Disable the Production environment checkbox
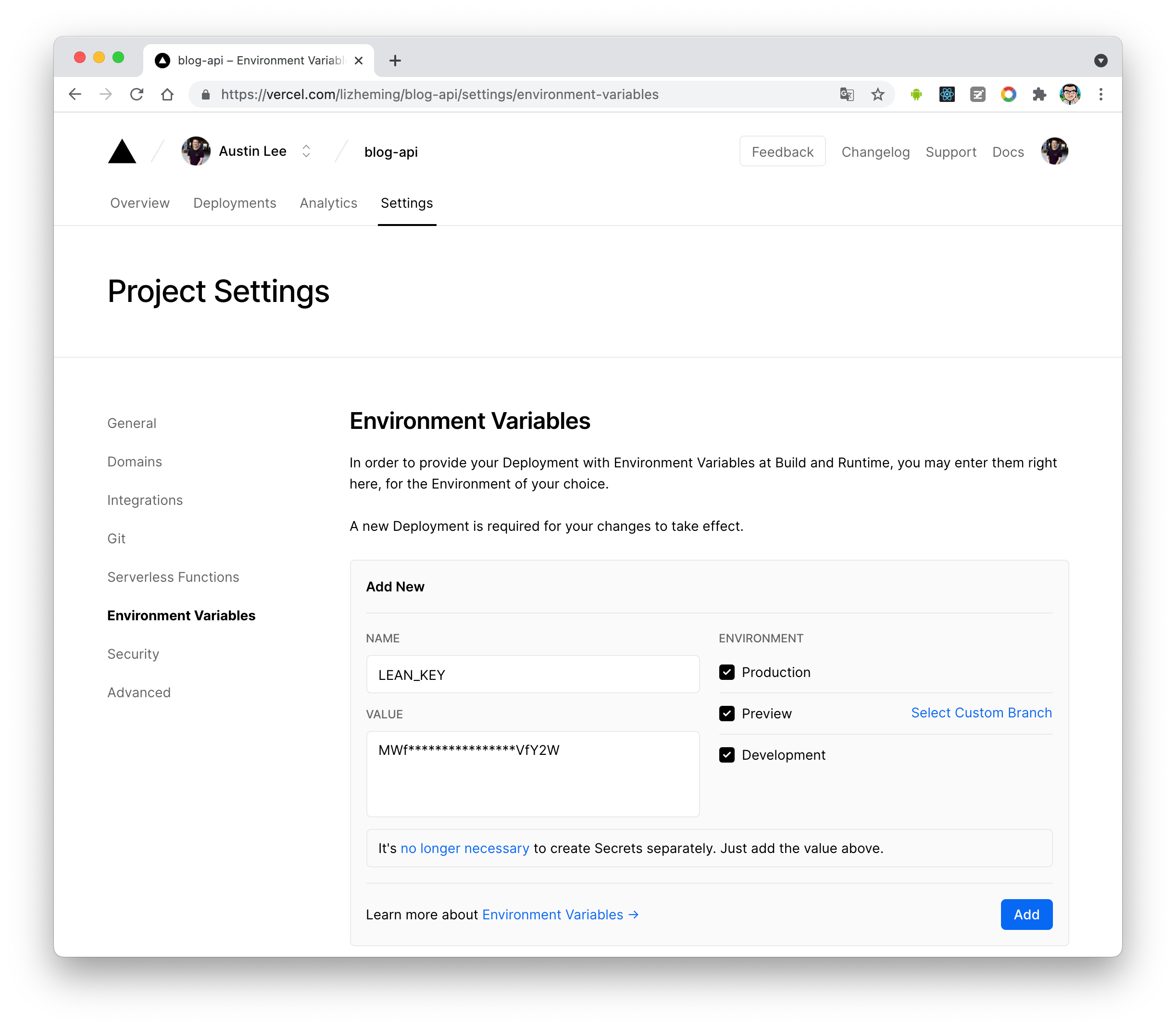 (726, 672)
